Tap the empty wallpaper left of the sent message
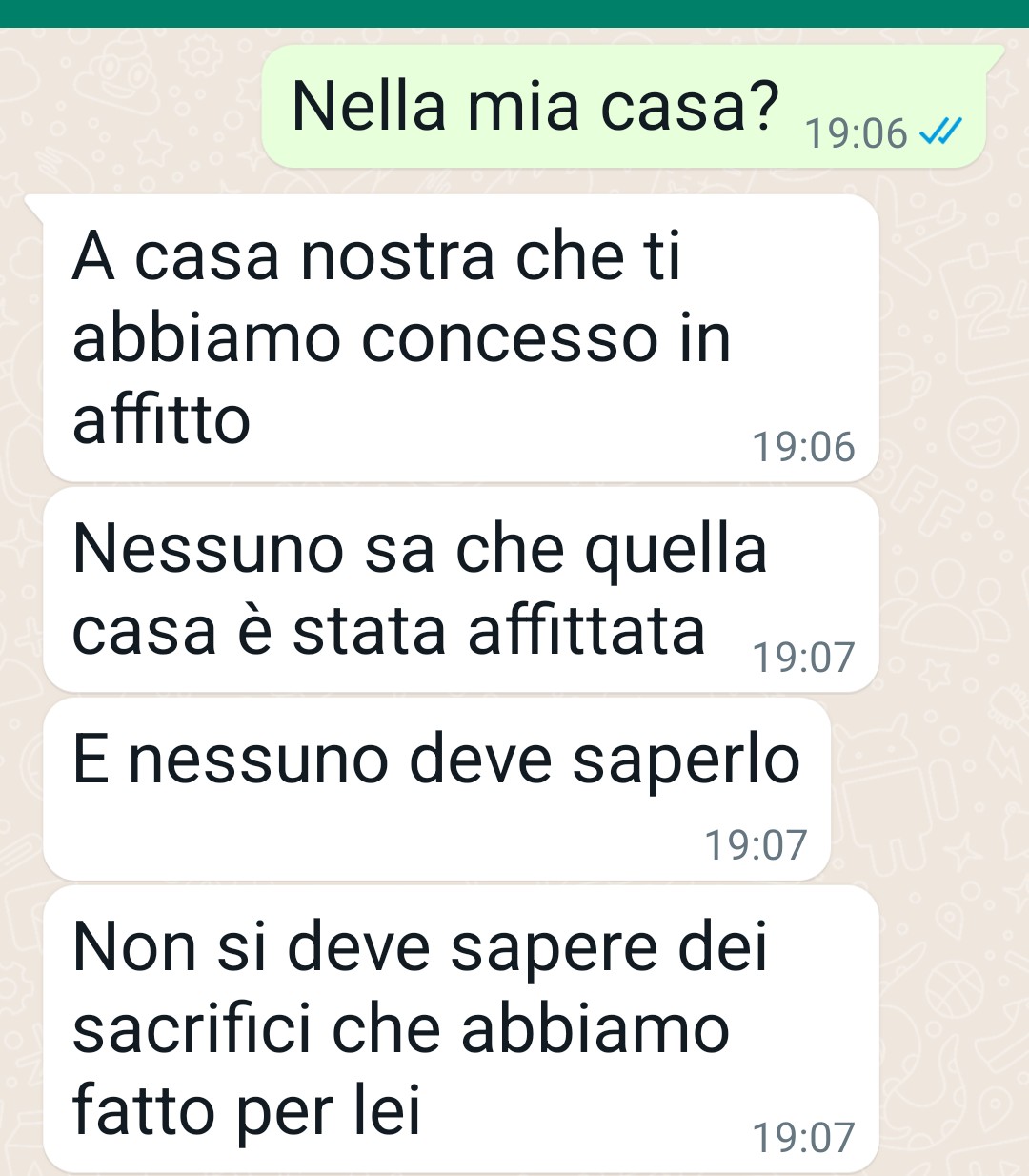The height and width of the screenshot is (1176, 1029). [x=129, y=107]
